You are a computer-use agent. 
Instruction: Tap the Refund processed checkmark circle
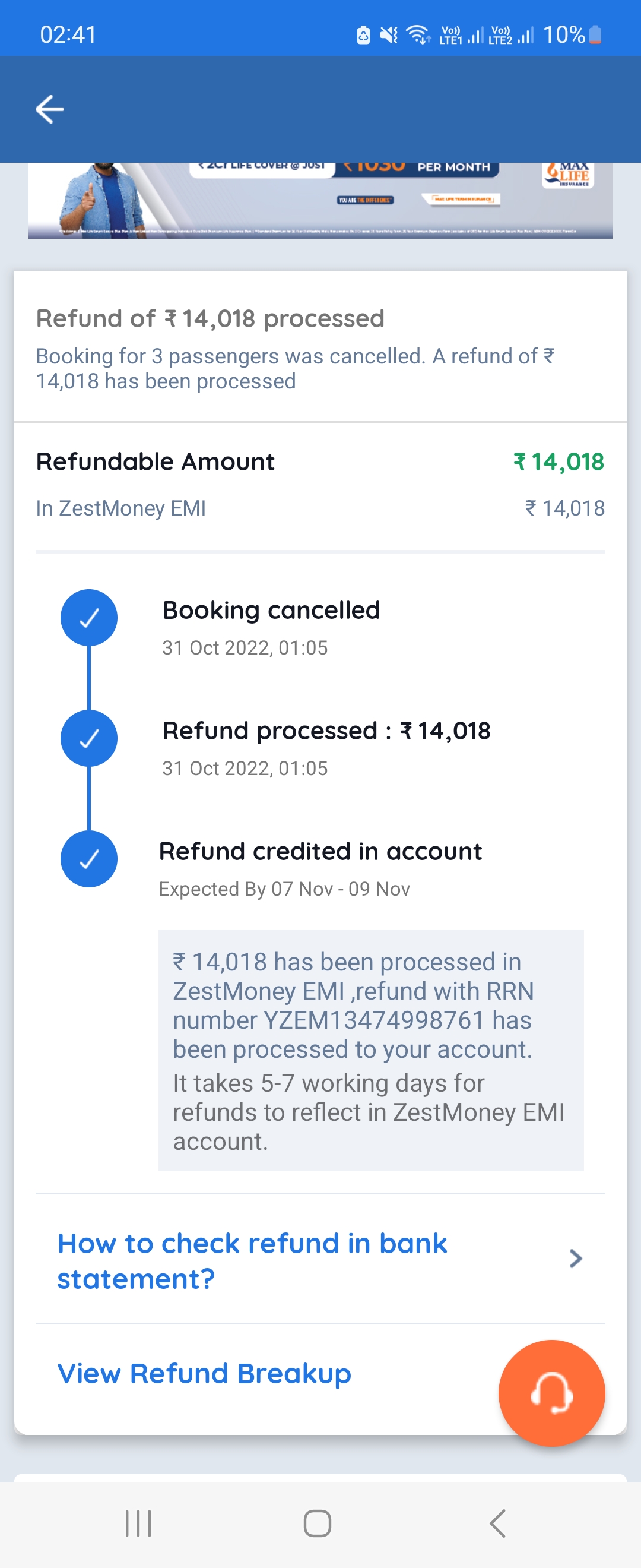pyautogui.click(x=89, y=738)
